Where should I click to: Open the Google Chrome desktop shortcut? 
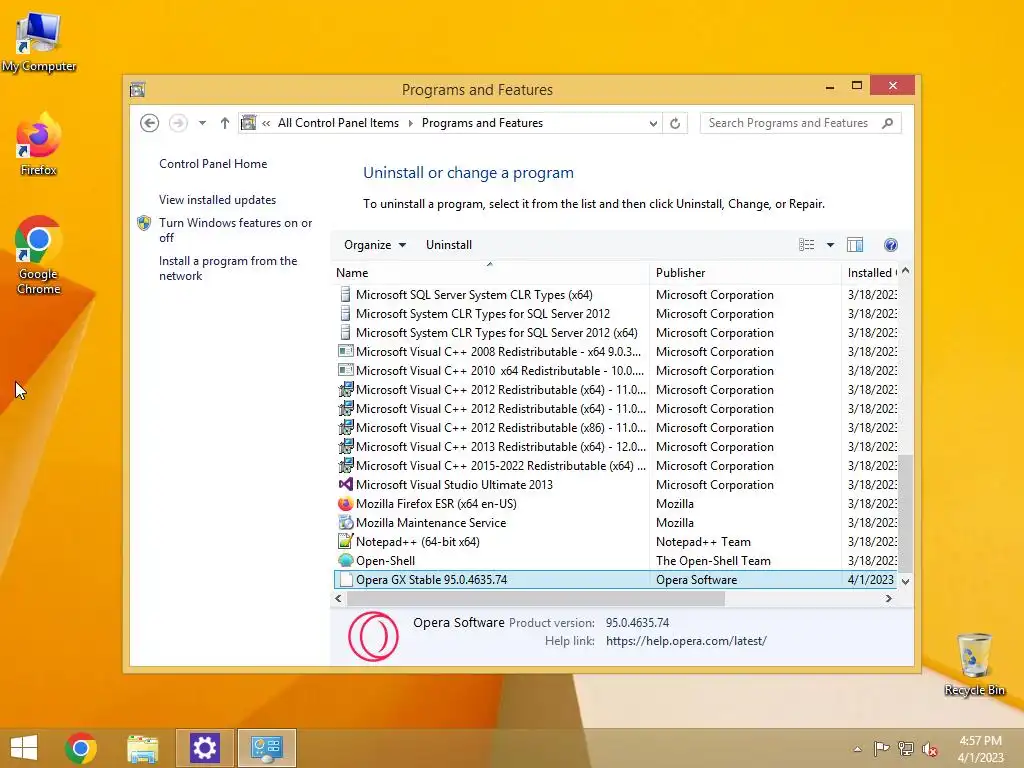click(x=39, y=255)
